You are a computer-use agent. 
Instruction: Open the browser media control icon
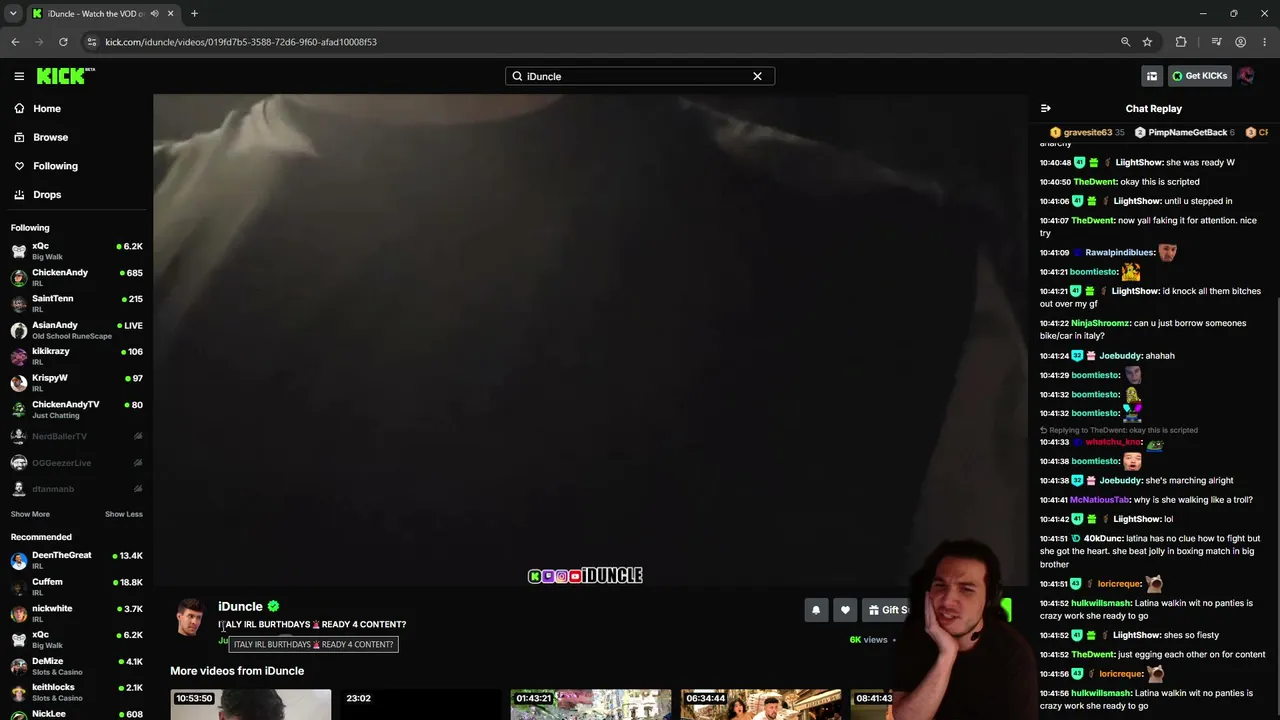point(1216,42)
